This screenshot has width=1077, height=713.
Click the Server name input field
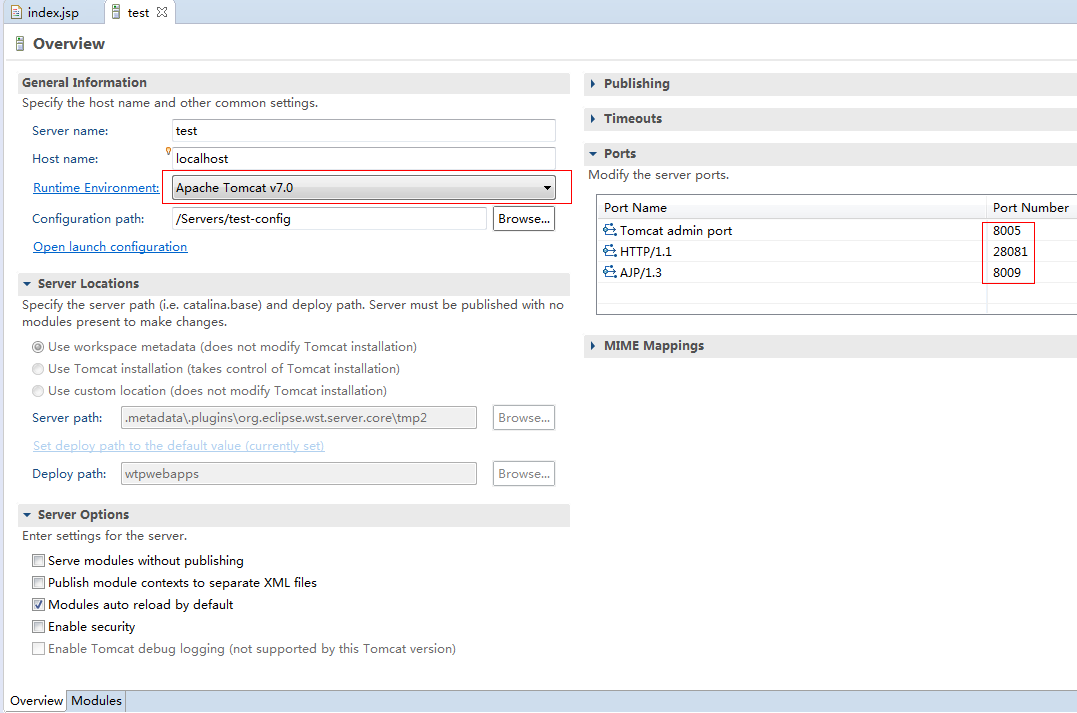[x=363, y=131]
